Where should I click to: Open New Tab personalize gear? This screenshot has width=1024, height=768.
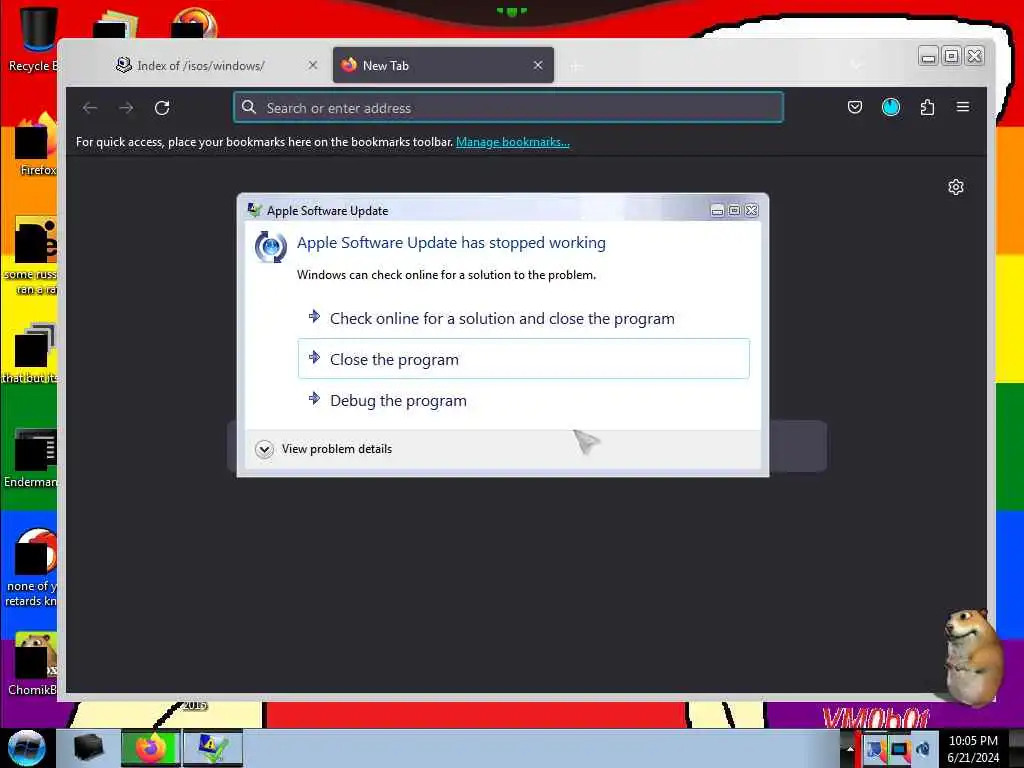(955, 187)
